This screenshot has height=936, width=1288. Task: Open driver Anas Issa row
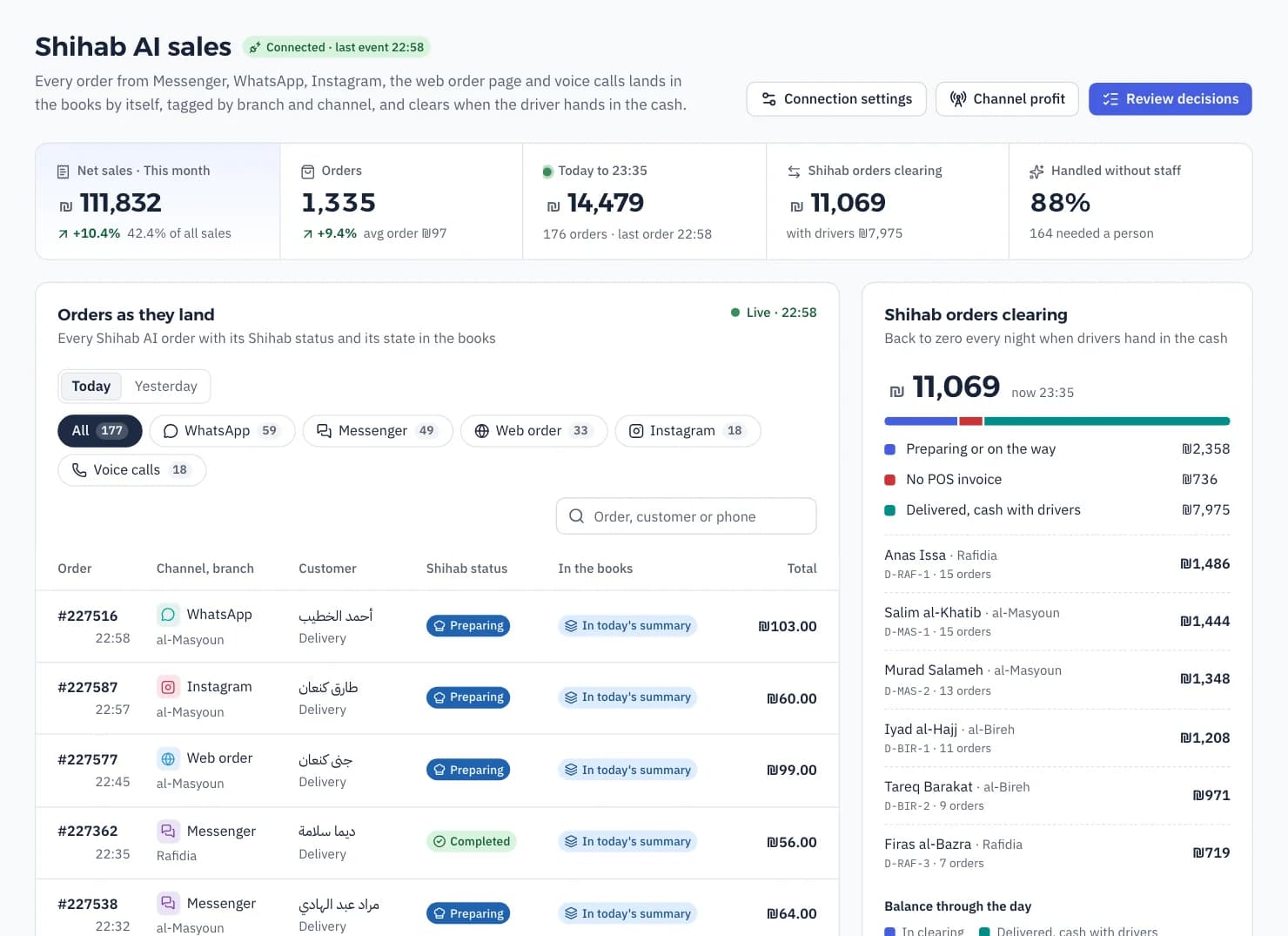pyautogui.click(x=1057, y=564)
